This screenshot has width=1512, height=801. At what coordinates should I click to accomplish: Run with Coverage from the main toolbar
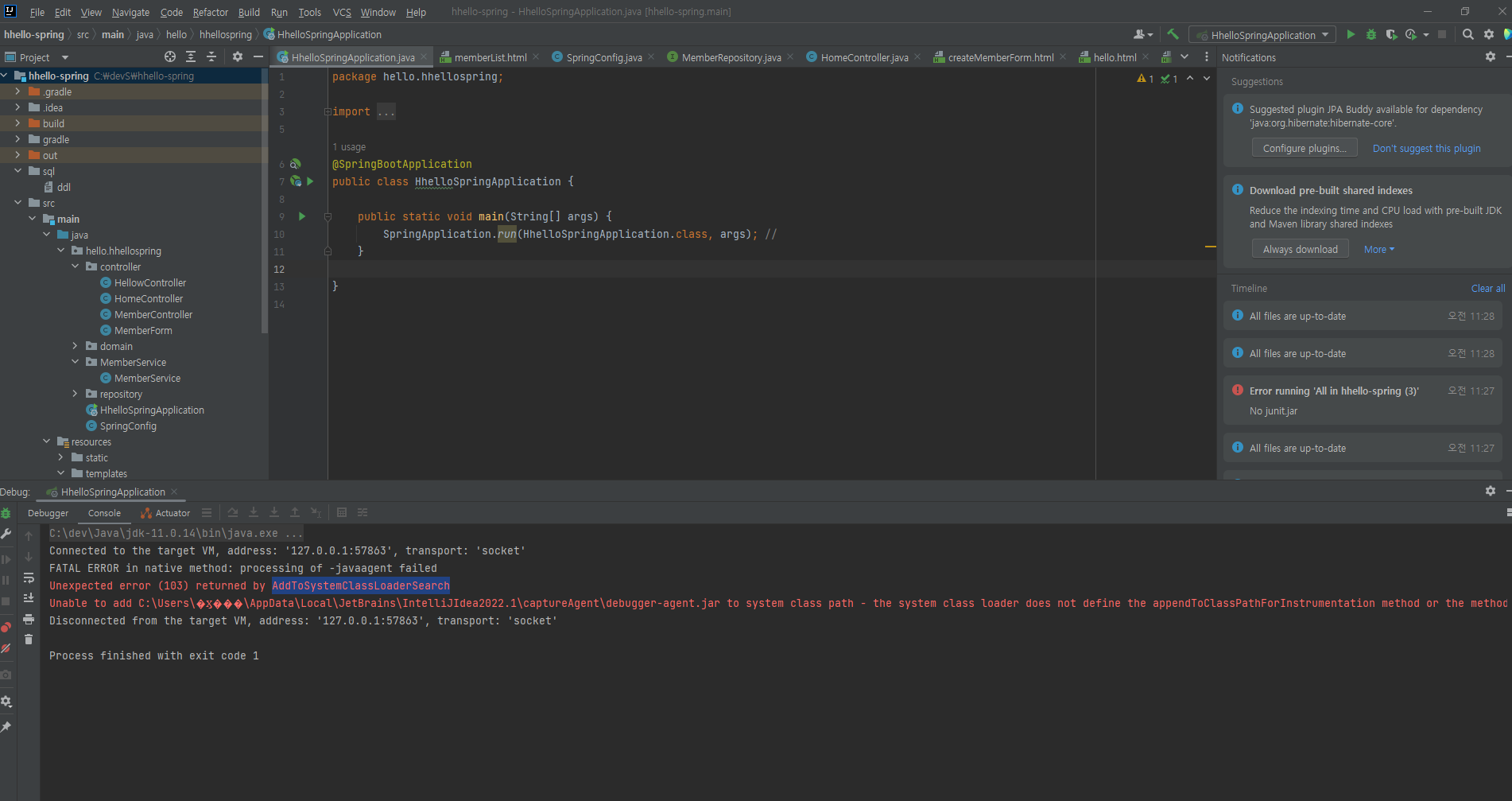point(1391,34)
